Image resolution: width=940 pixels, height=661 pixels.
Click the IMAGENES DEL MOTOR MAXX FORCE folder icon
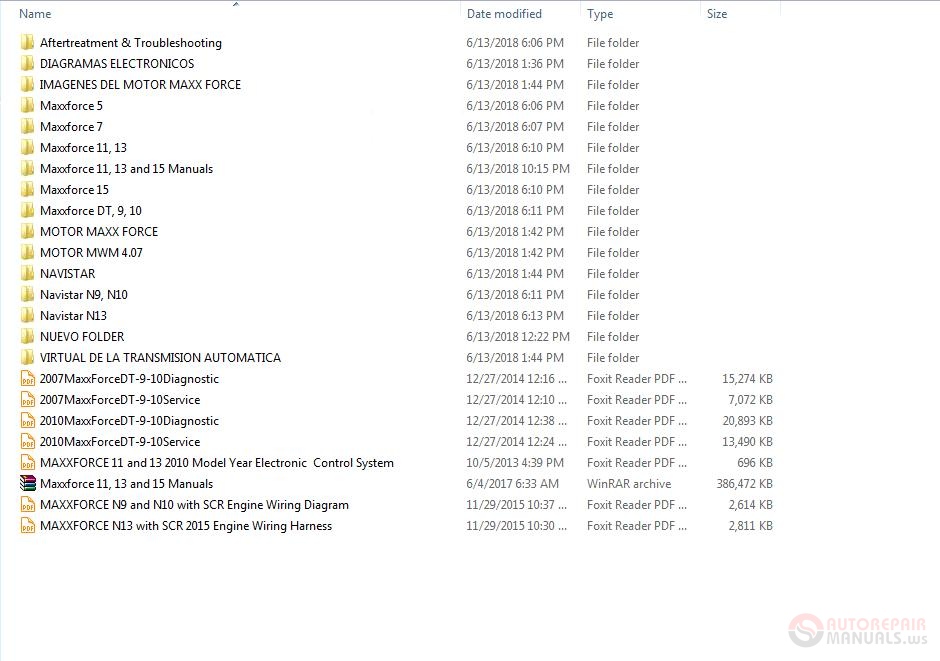click(x=28, y=84)
